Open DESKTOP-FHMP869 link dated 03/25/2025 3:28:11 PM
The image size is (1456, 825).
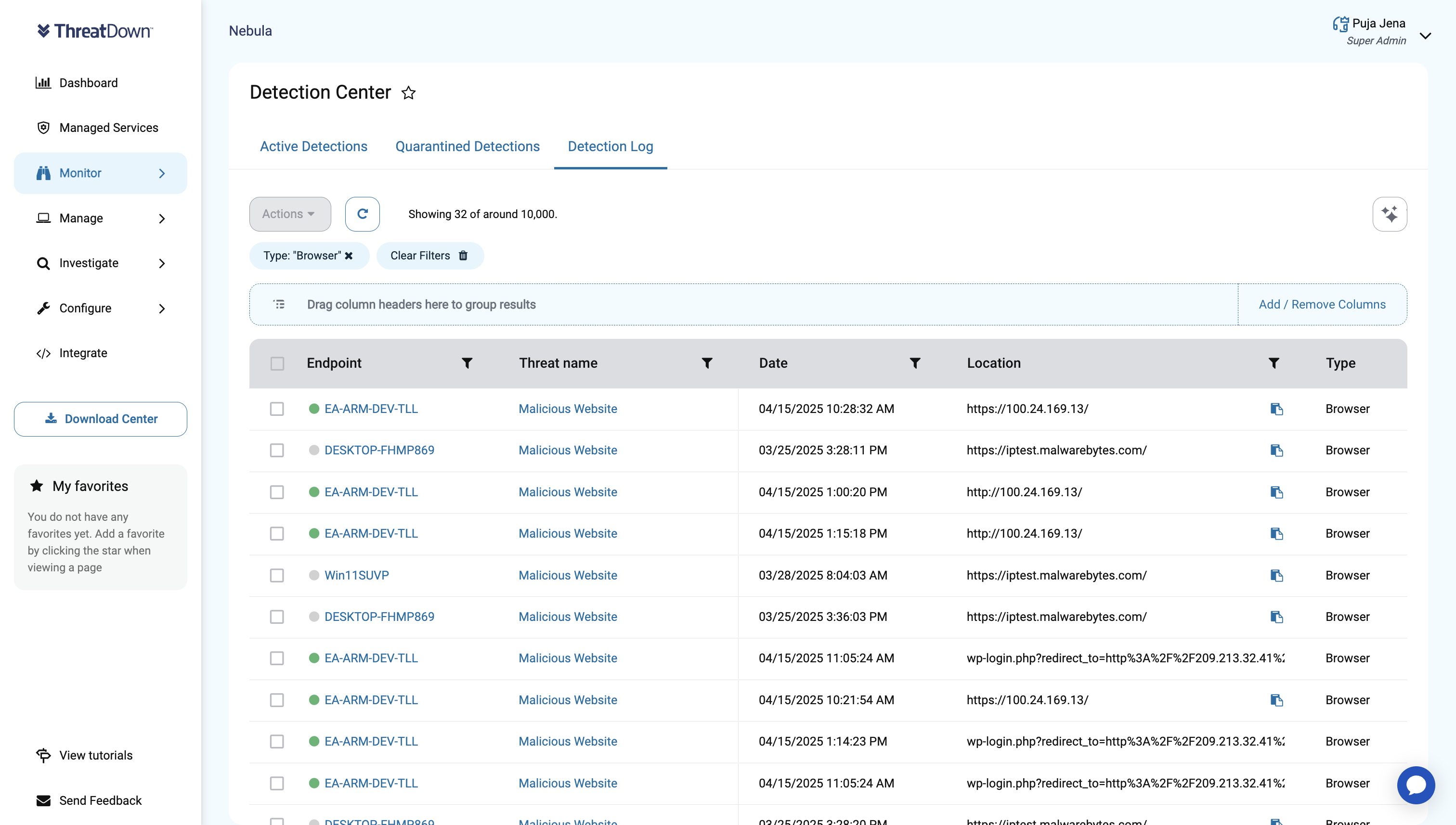379,451
